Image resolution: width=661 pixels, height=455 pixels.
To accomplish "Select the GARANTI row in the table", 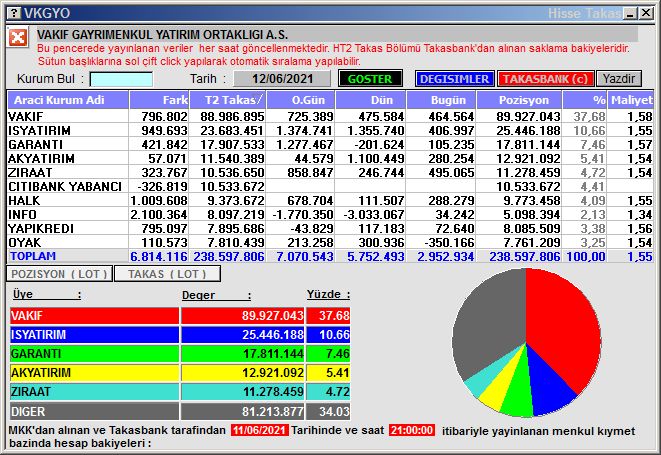I will tap(330, 145).
